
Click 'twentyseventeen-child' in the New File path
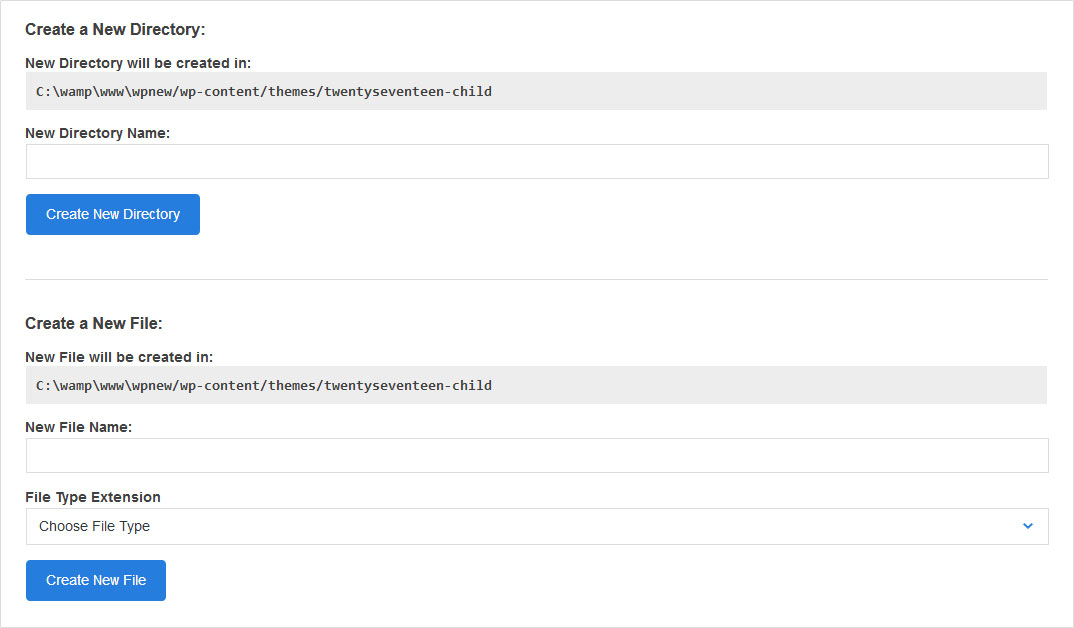(408, 385)
